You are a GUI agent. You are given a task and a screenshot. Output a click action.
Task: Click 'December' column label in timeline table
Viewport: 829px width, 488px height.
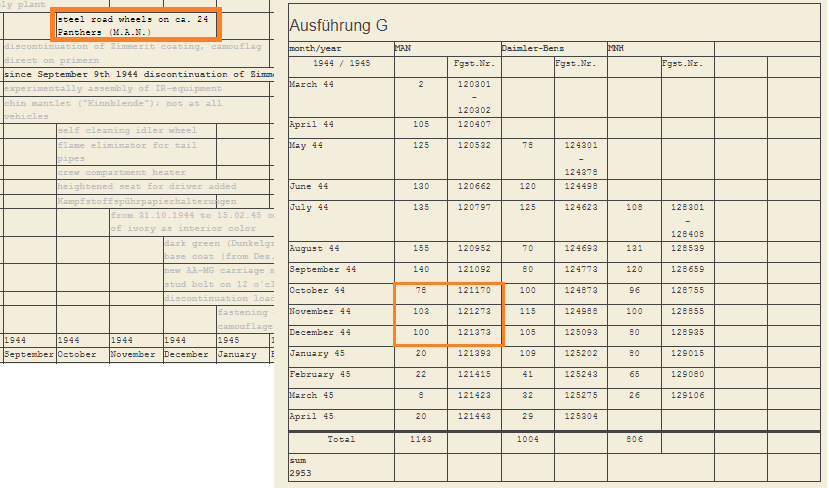(x=186, y=355)
